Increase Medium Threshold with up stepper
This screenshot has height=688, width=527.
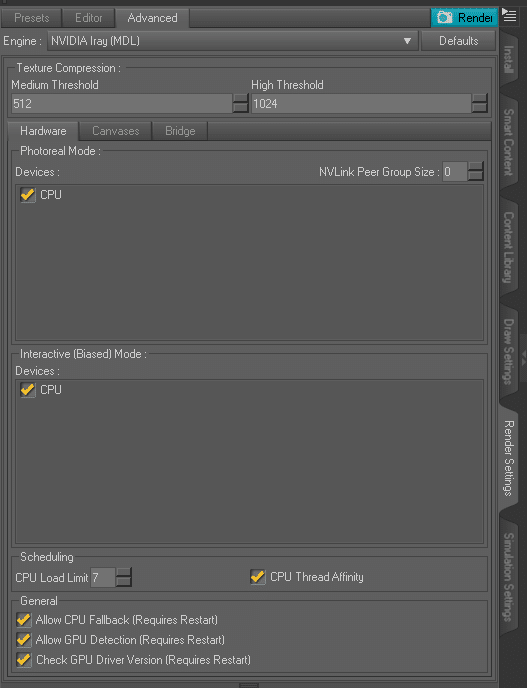coord(240,98)
